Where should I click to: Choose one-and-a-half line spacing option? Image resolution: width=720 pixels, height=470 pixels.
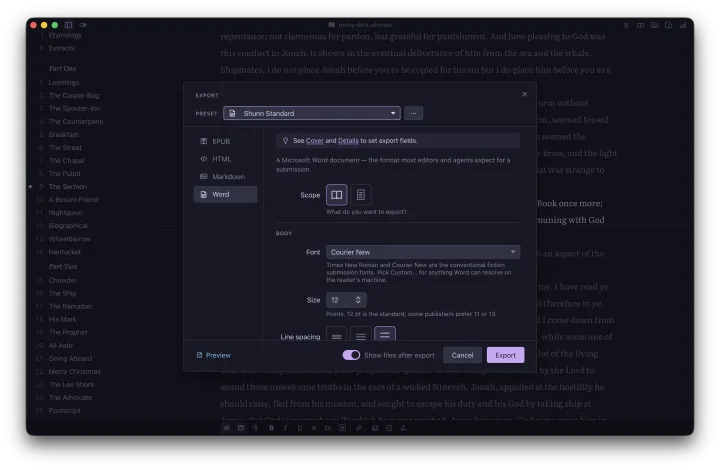(361, 335)
